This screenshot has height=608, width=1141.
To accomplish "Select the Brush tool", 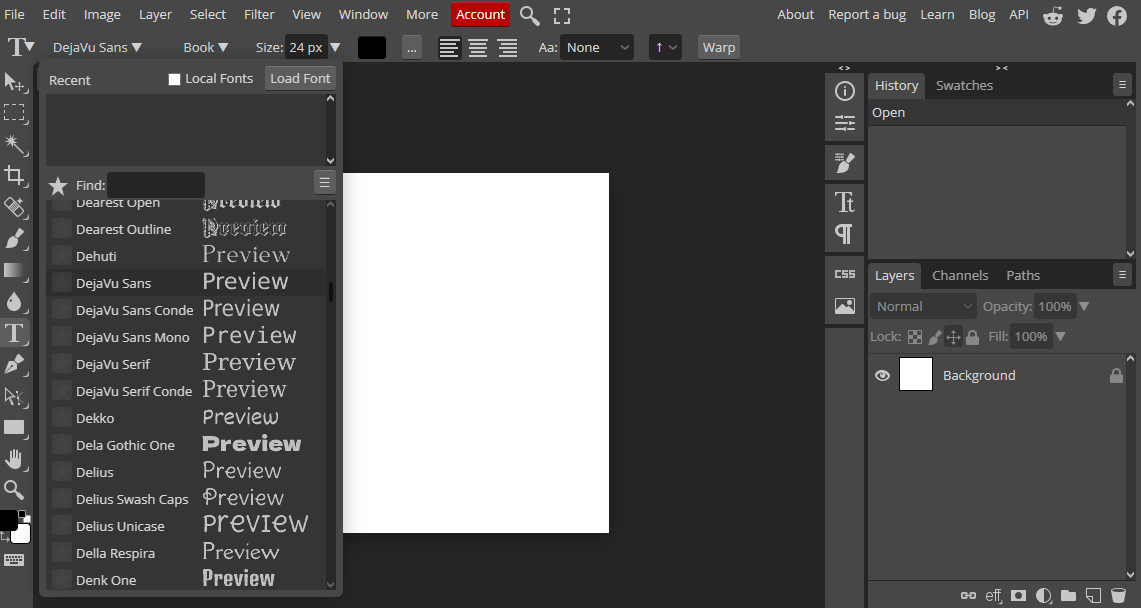I will pos(14,239).
